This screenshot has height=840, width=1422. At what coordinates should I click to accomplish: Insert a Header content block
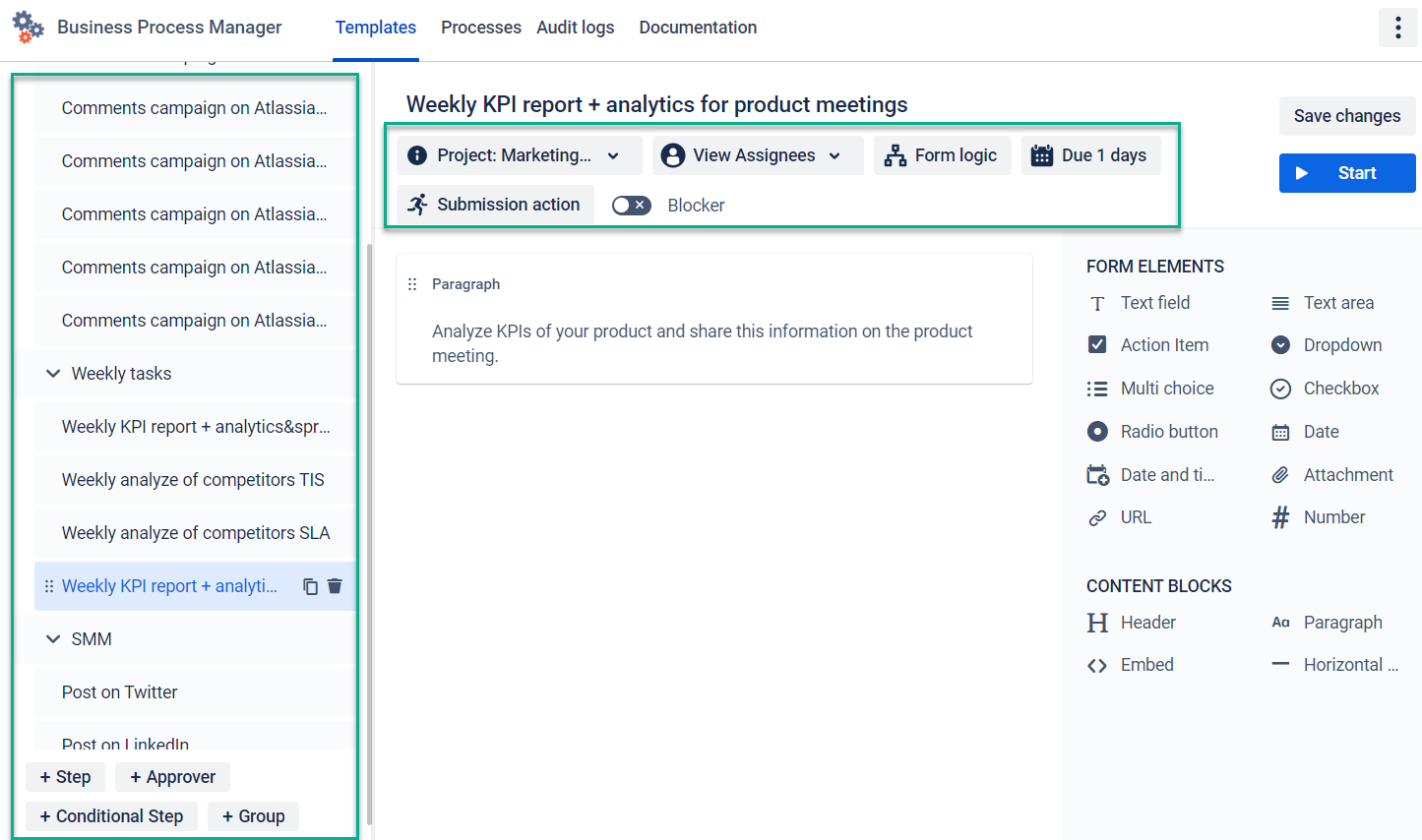(x=1132, y=623)
